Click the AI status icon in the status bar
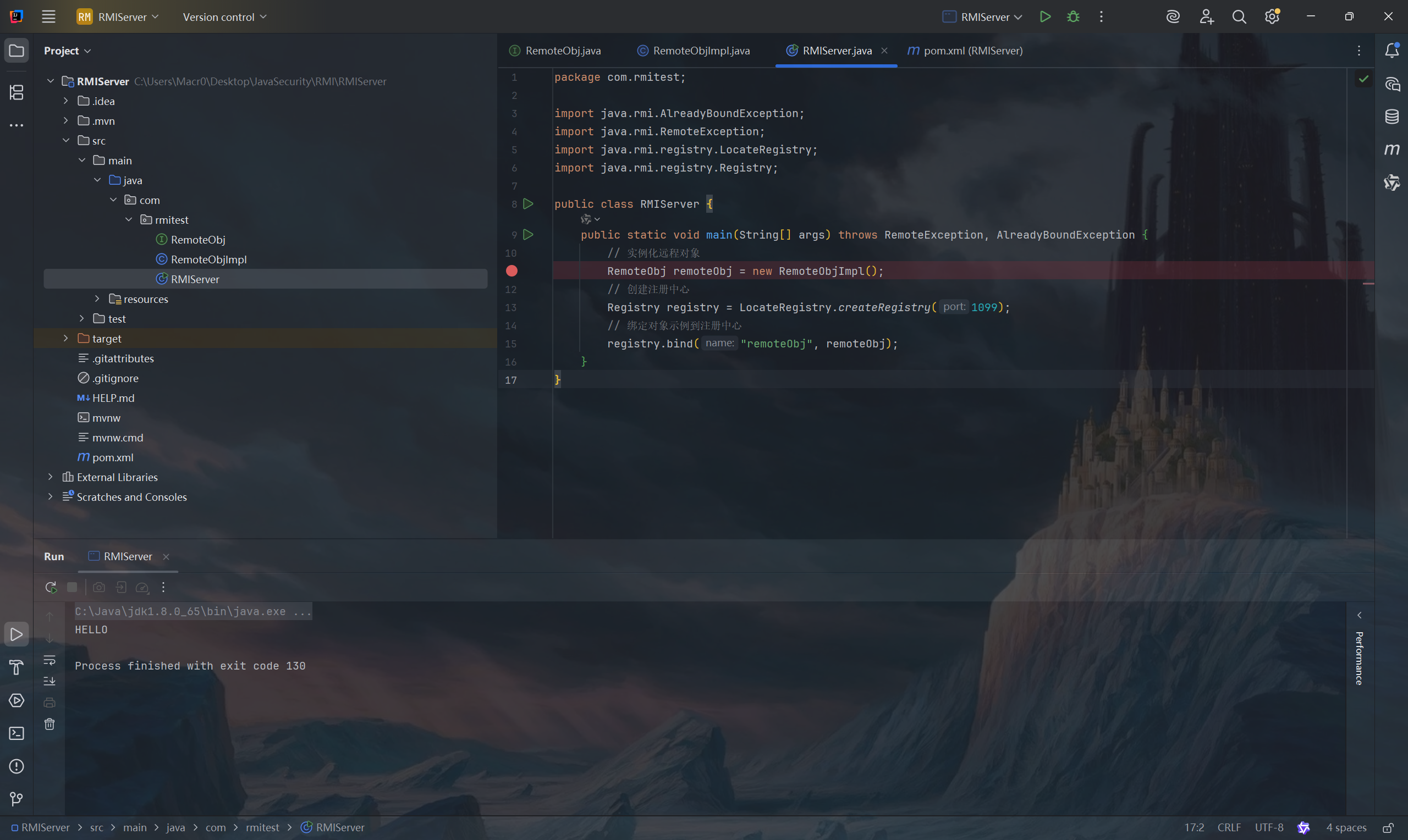This screenshot has width=1408, height=840. [1304, 827]
